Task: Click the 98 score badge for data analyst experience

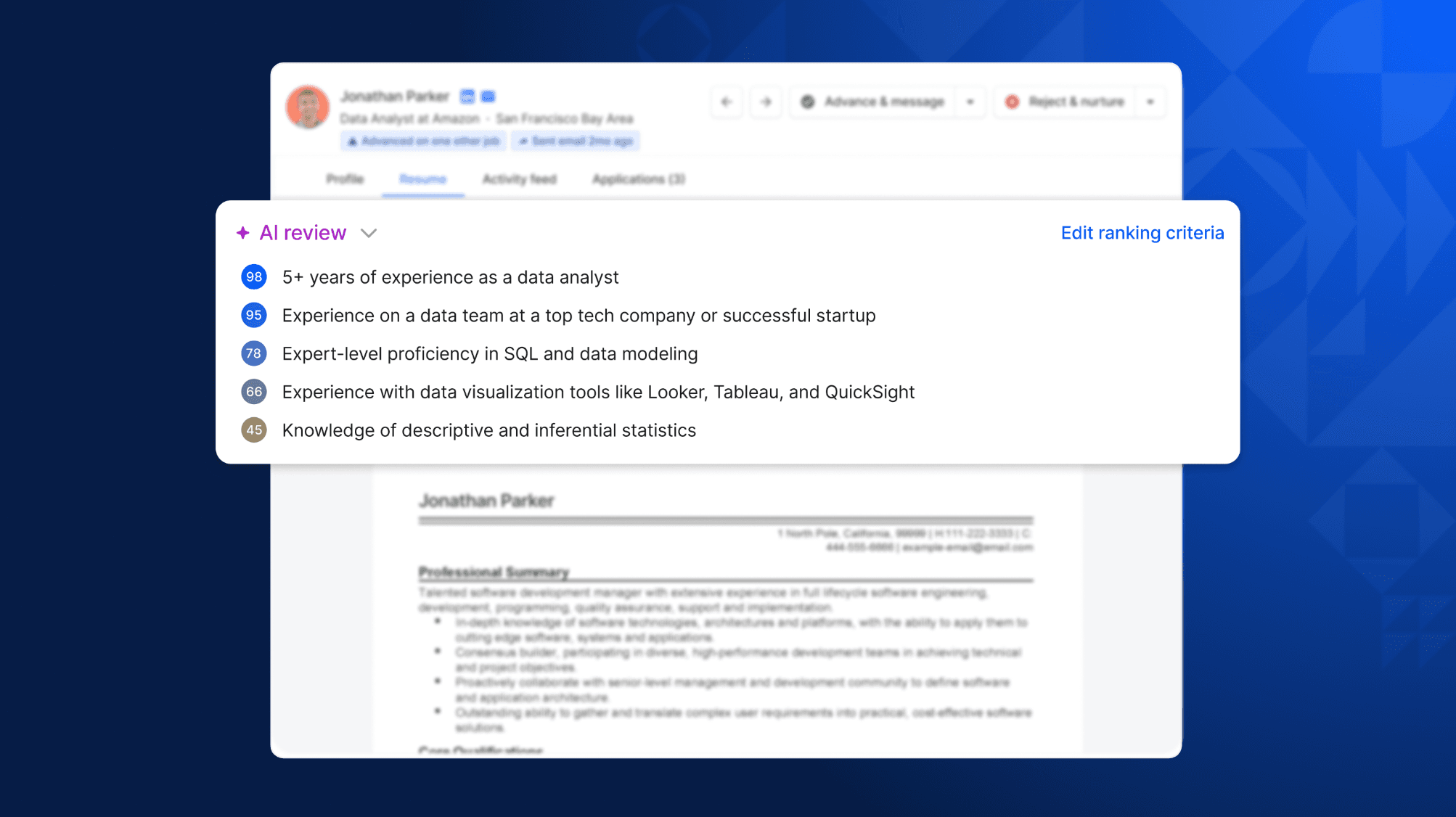Action: 253,276
